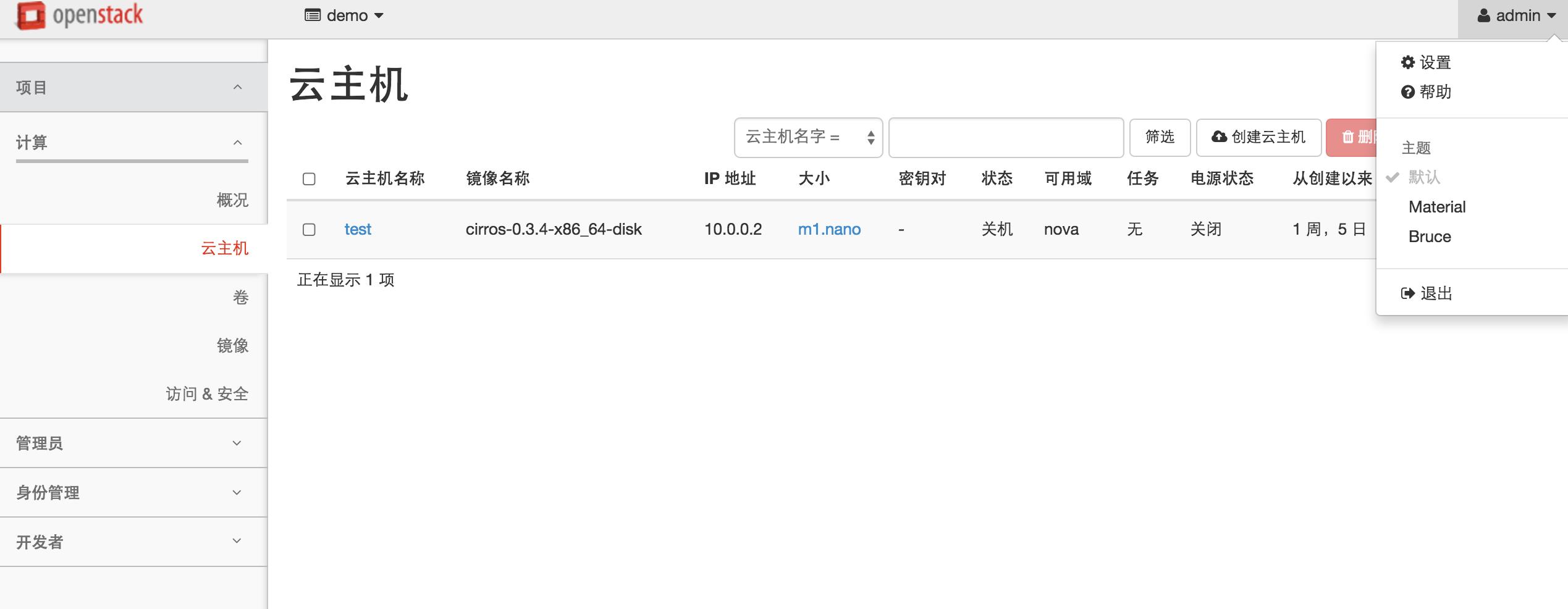This screenshot has height=609, width=1568.
Task: Click 创建云主机 button
Action: [1258, 137]
